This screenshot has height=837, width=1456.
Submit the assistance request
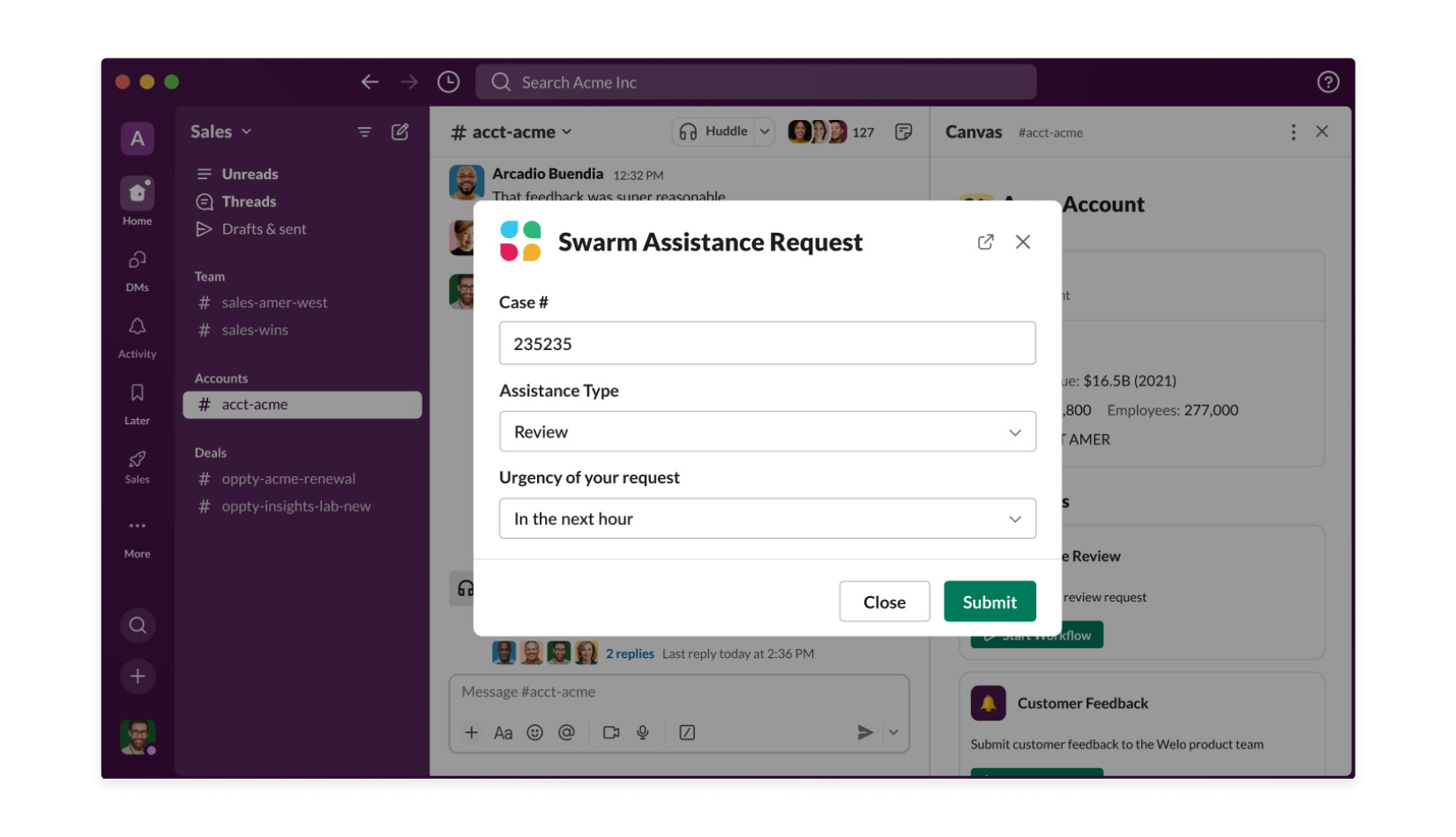click(989, 602)
